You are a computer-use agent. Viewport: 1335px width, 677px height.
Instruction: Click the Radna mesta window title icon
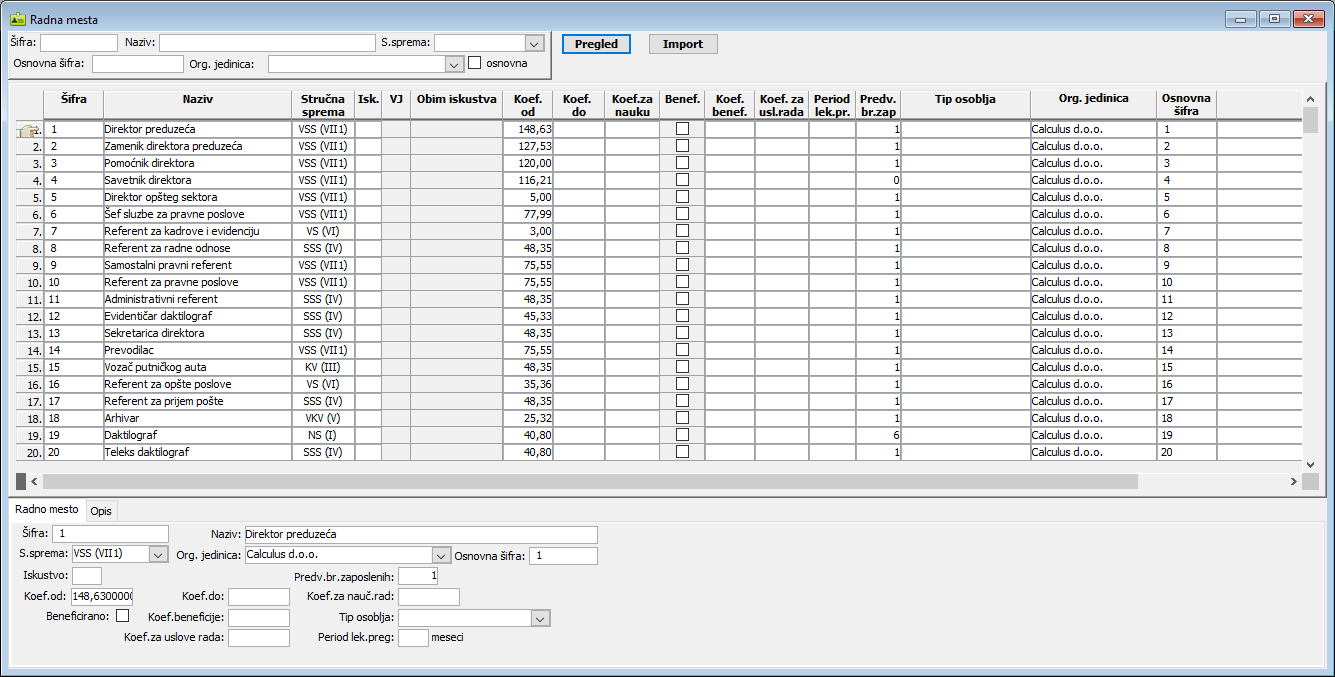coord(17,19)
